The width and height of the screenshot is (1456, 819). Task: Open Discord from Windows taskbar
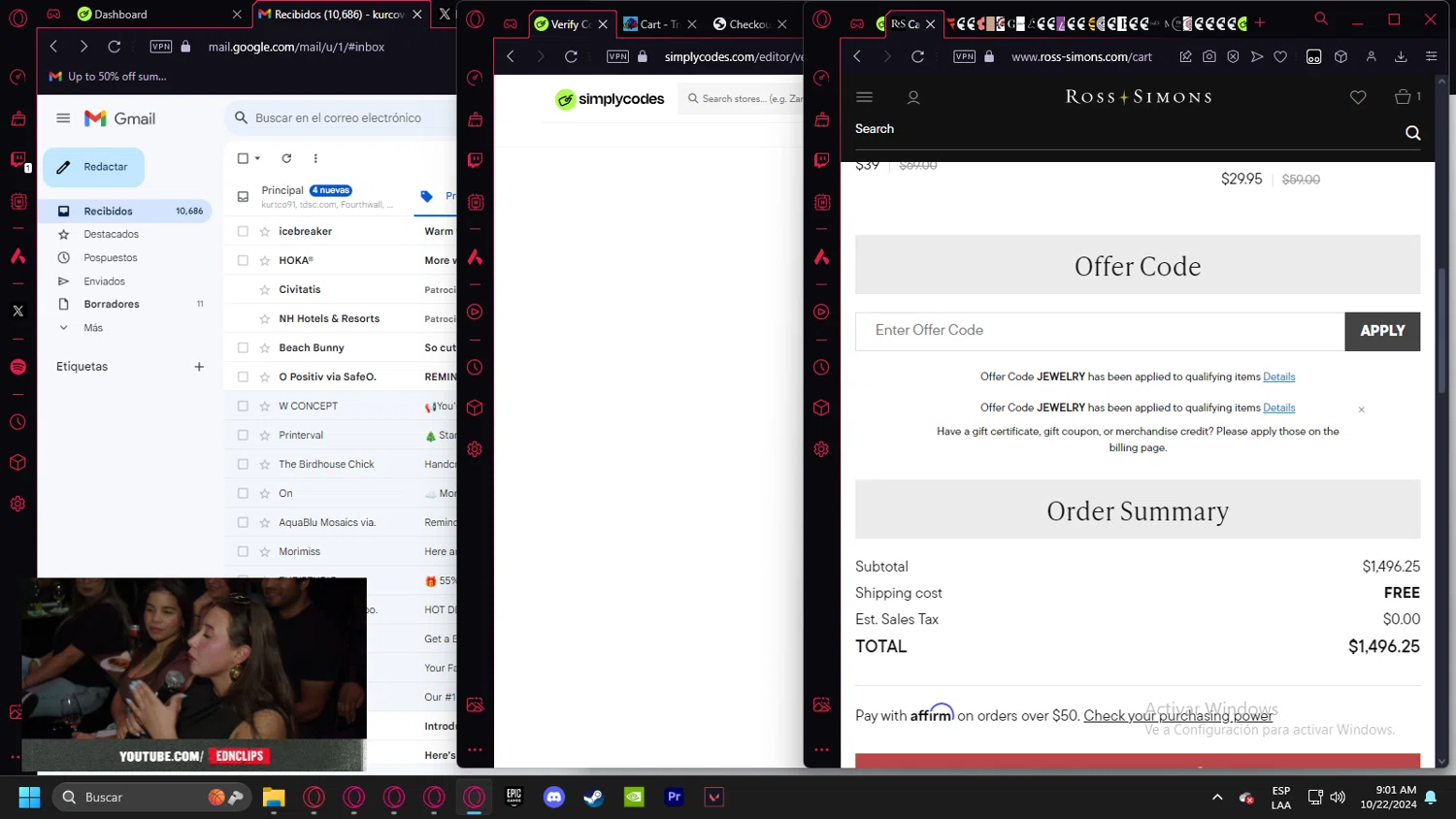point(554,797)
